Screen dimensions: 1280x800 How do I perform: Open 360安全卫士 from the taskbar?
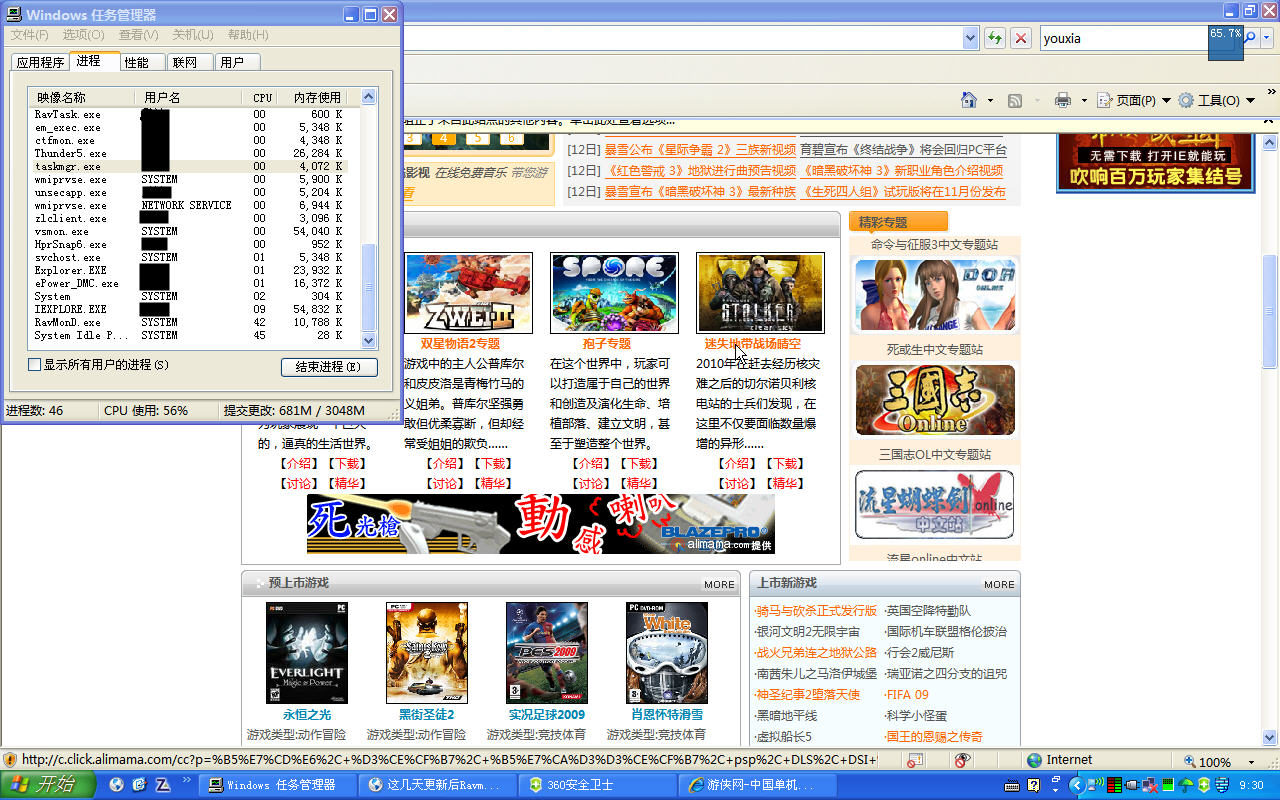(597, 785)
